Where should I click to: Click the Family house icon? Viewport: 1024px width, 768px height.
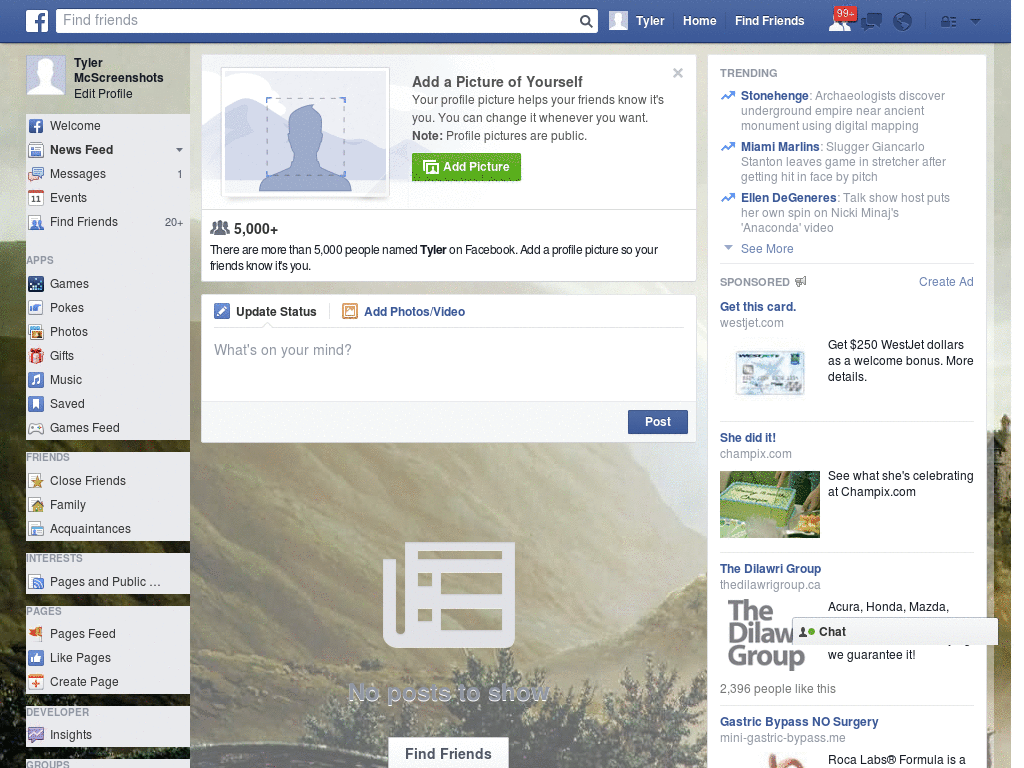point(36,505)
